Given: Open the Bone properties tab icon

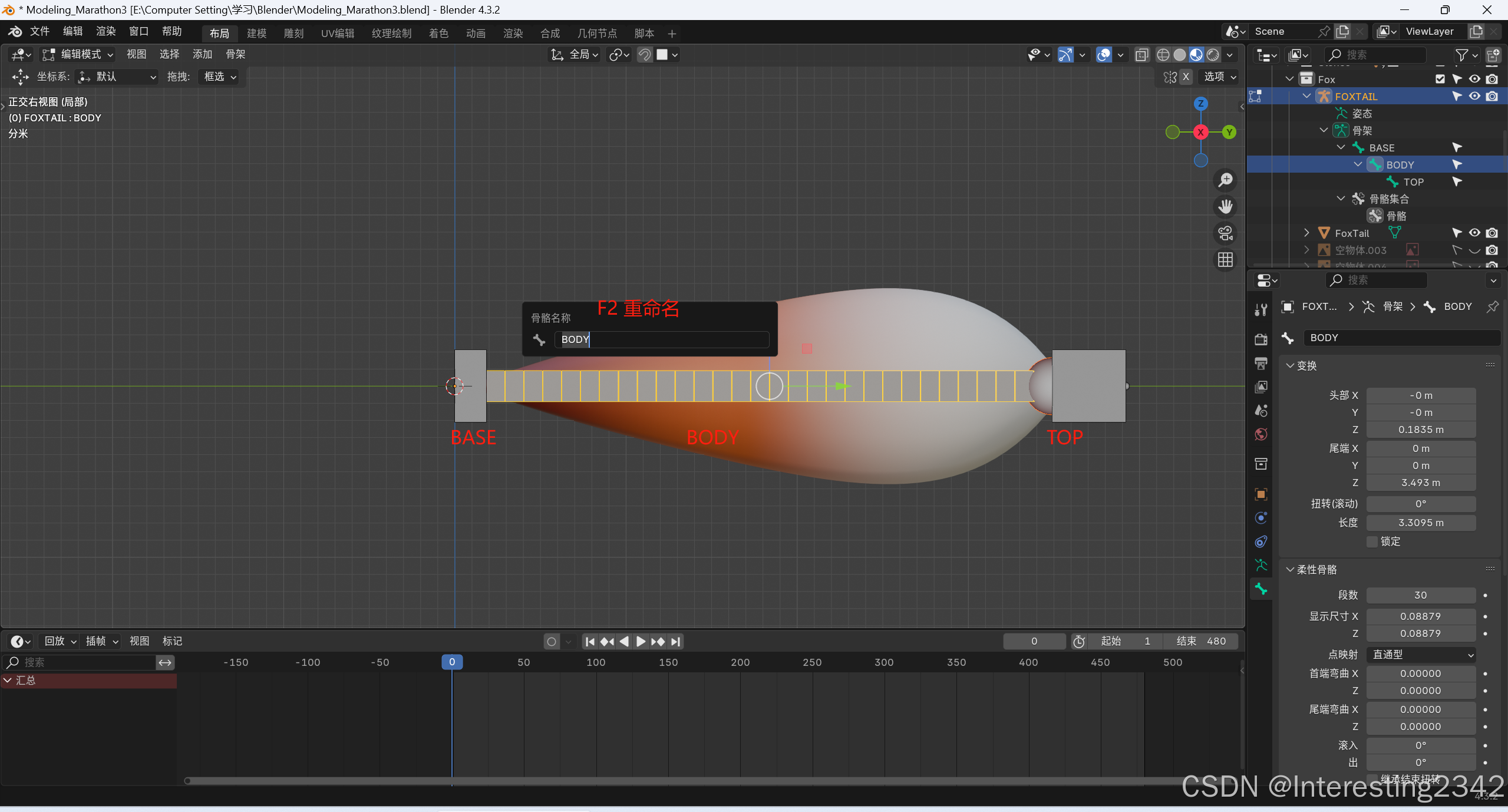Looking at the screenshot, I should [1261, 589].
